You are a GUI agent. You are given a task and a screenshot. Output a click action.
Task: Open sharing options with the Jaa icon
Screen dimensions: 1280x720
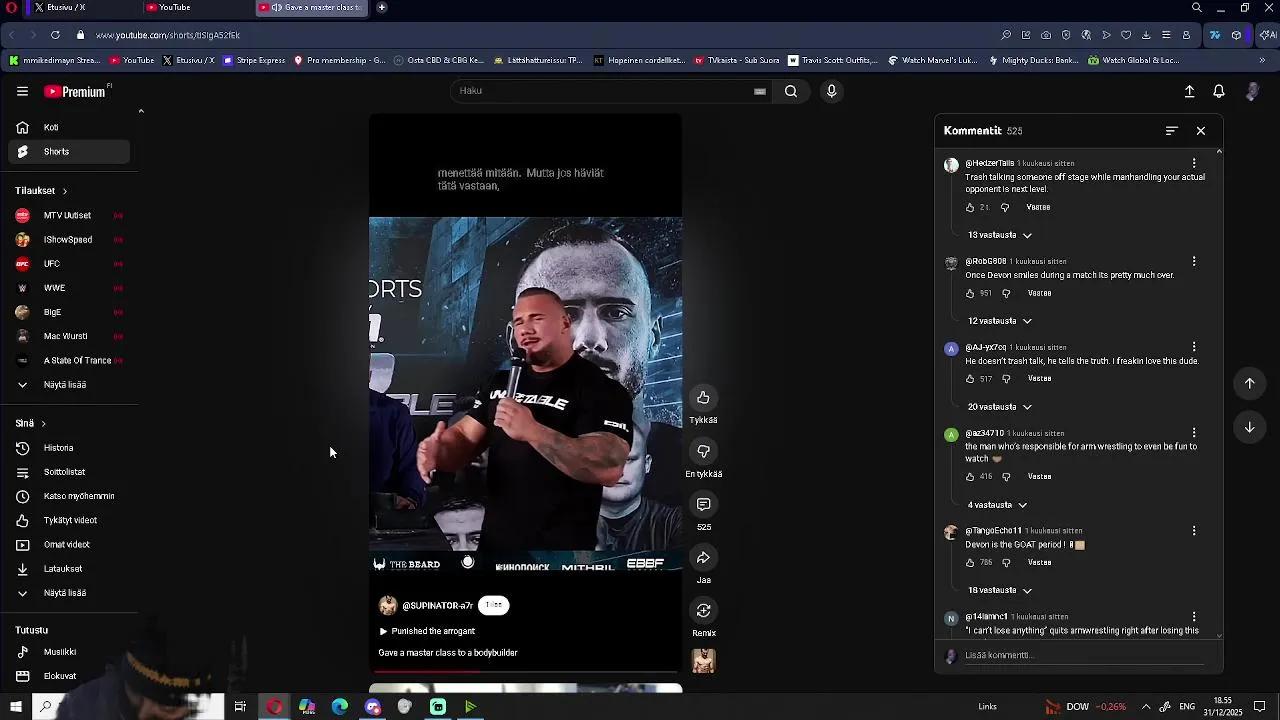click(703, 558)
